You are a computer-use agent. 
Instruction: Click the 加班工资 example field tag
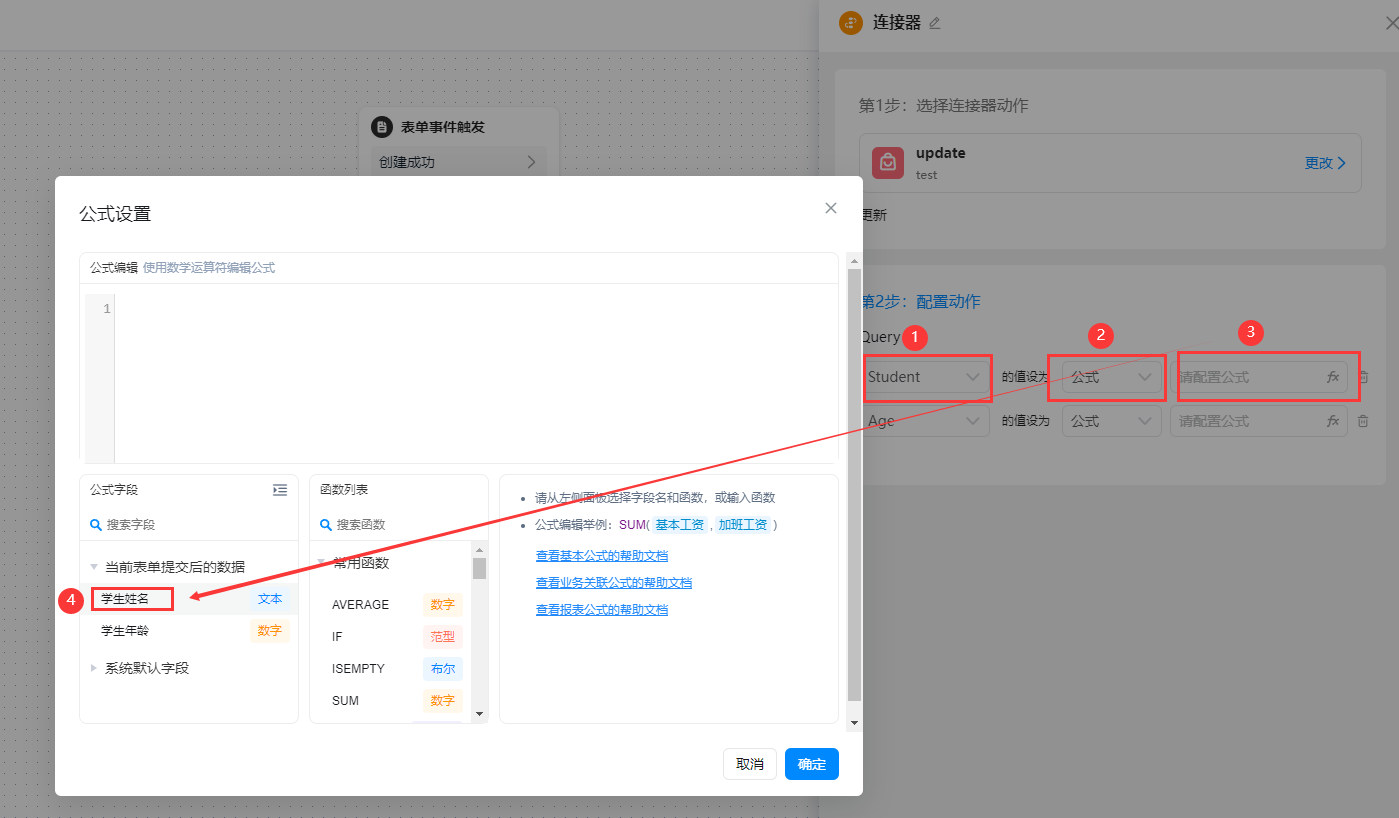743,525
